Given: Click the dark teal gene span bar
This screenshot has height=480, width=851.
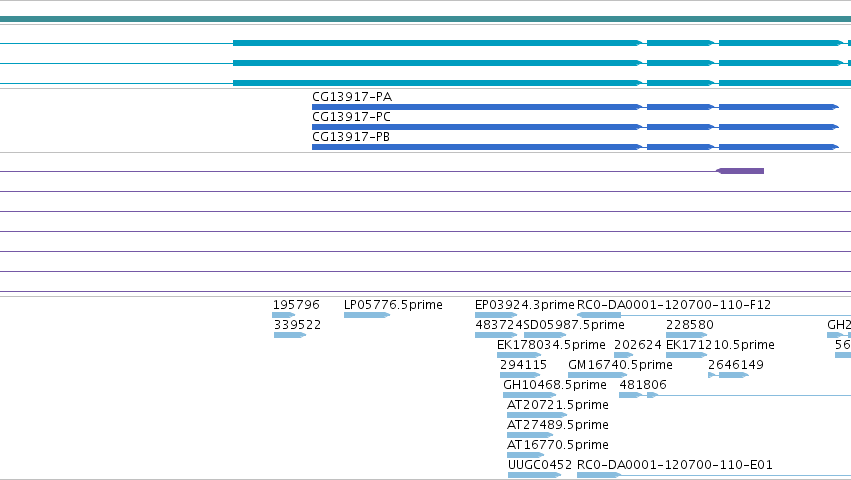Looking at the screenshot, I should point(426,20).
